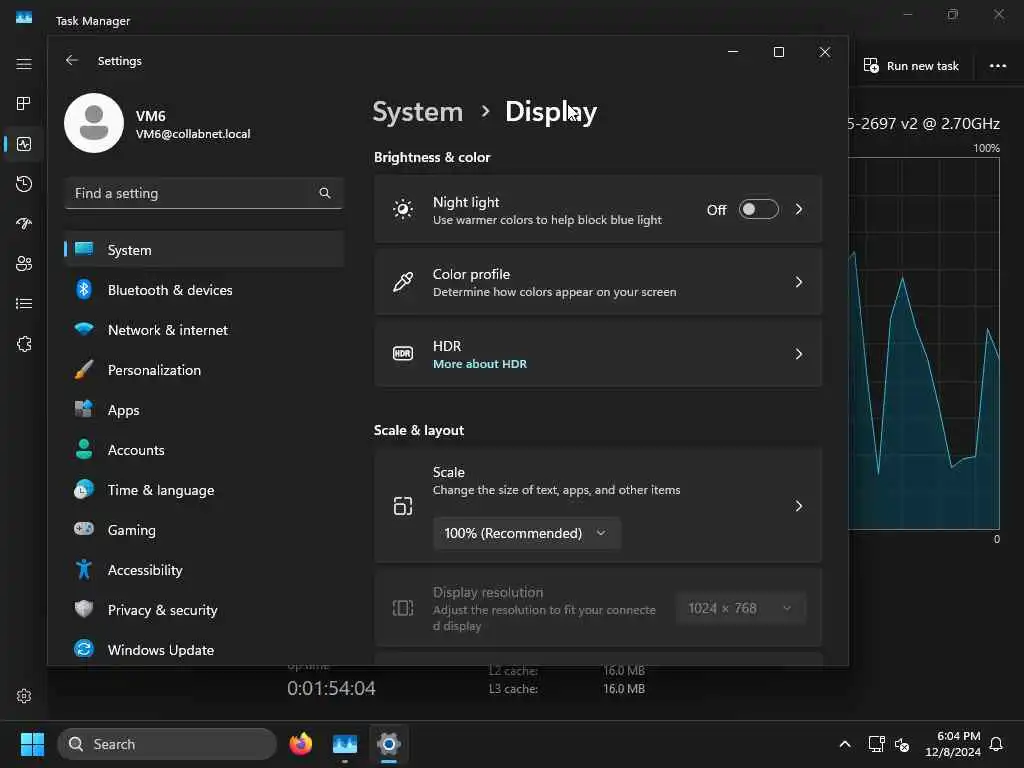
Task: Open Gaming settings category
Action: point(204,530)
